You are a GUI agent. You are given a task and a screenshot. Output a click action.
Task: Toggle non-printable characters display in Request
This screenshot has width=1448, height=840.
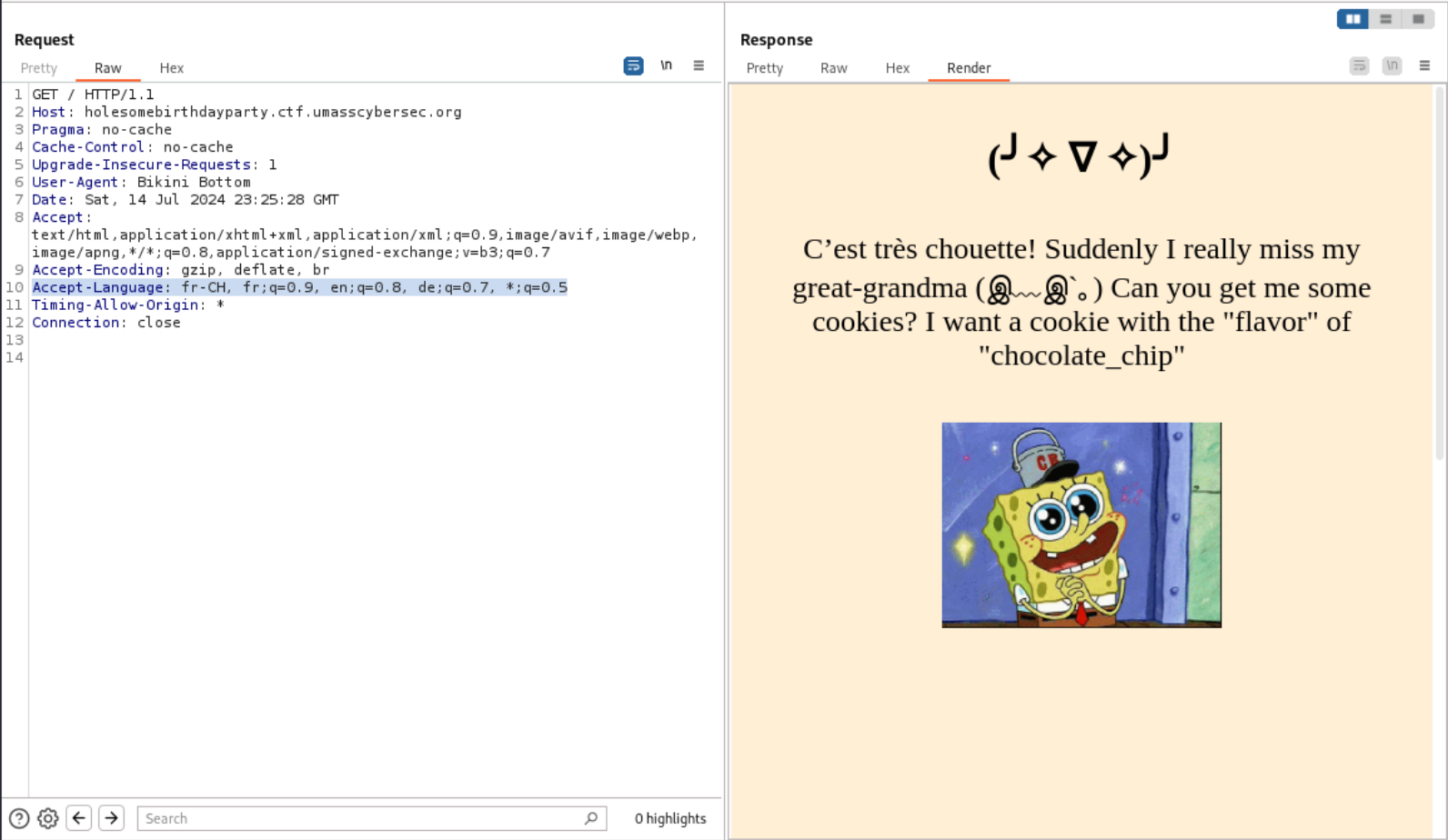click(x=666, y=66)
